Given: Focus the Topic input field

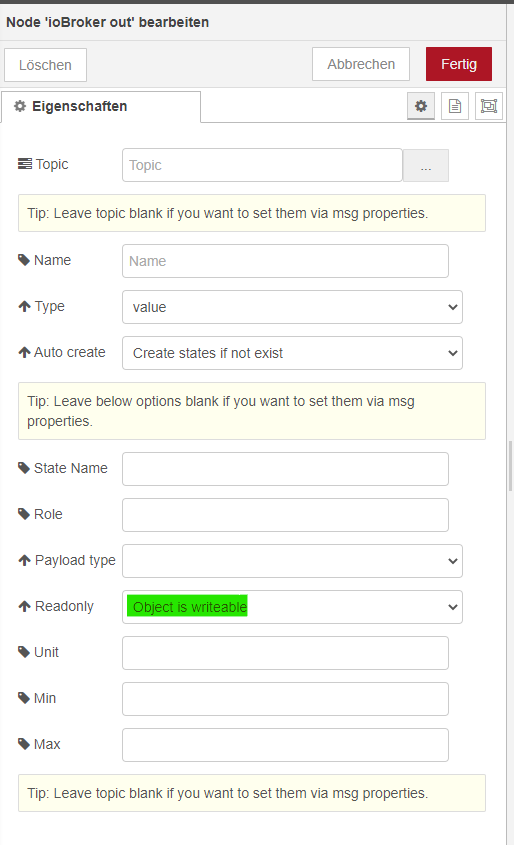Looking at the screenshot, I should pyautogui.click(x=262, y=165).
